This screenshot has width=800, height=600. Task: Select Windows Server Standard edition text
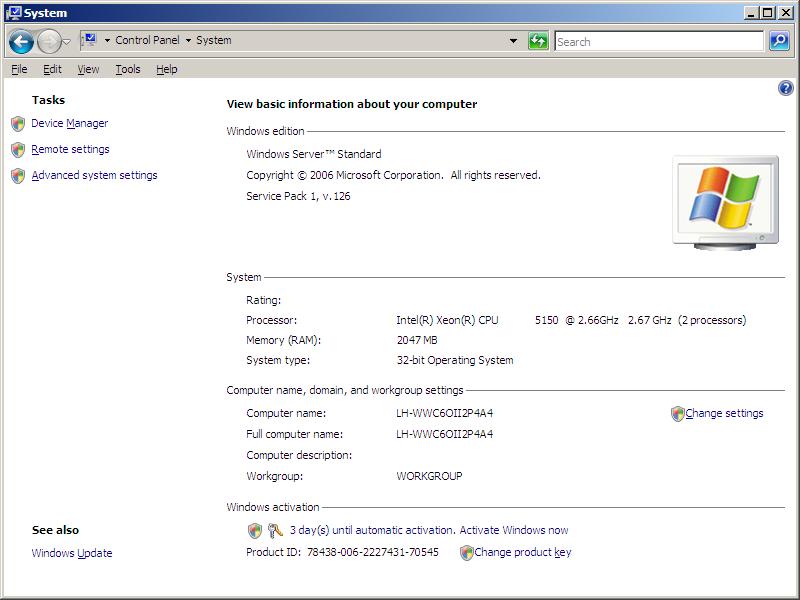point(314,154)
